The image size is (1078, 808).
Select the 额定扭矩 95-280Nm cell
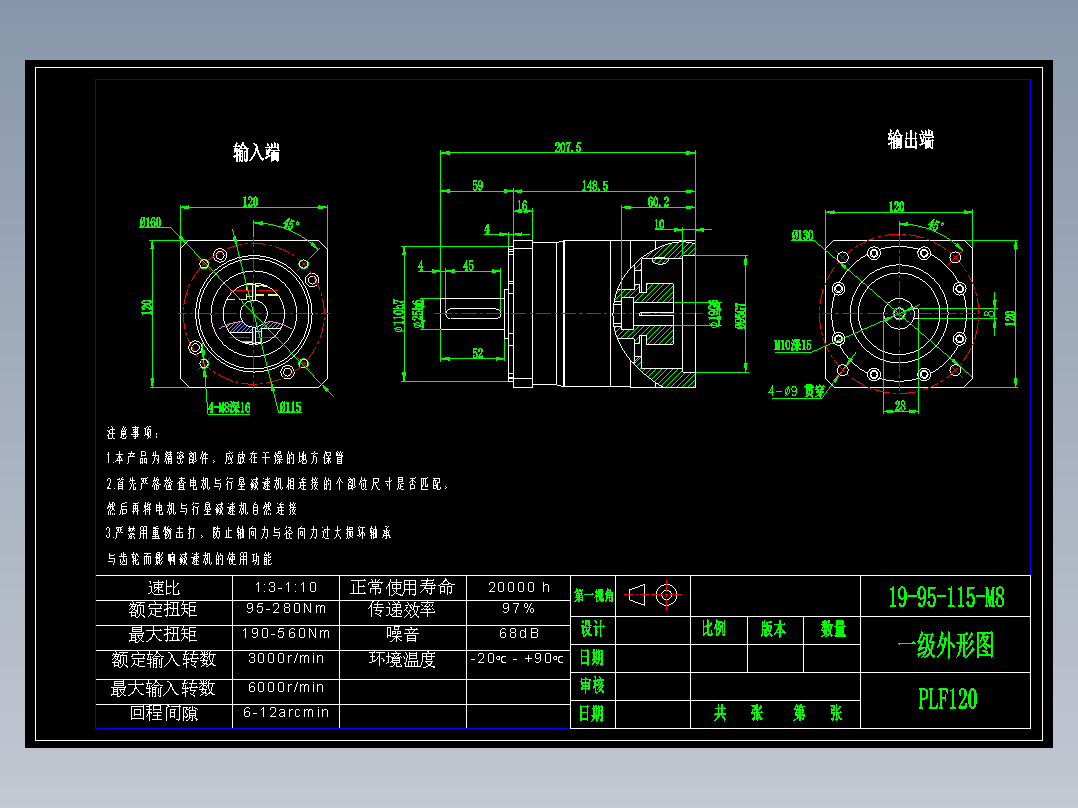286,607
